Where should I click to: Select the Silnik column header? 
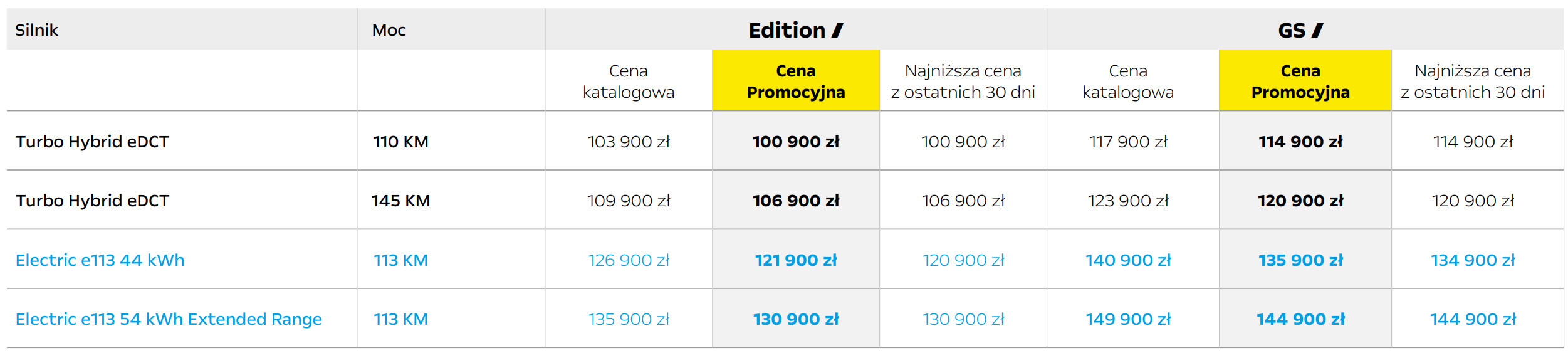click(x=36, y=30)
